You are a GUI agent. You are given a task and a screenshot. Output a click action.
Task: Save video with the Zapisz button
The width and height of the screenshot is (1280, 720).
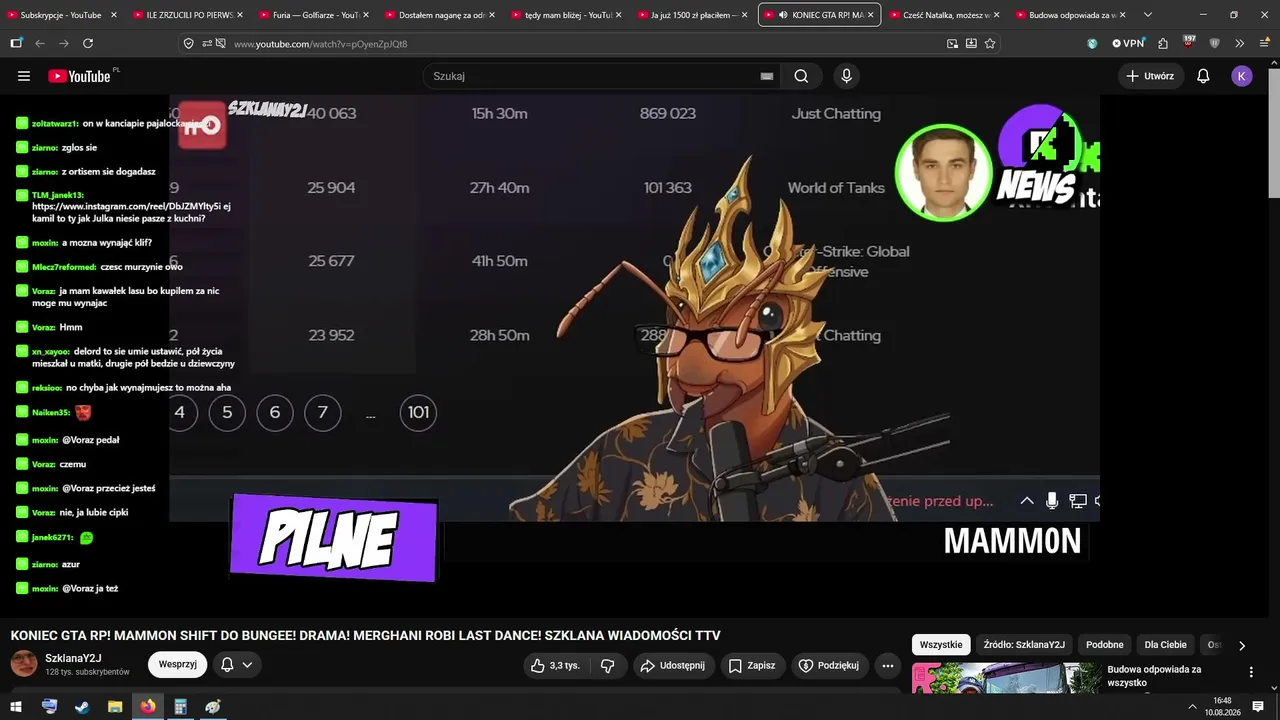click(x=752, y=666)
